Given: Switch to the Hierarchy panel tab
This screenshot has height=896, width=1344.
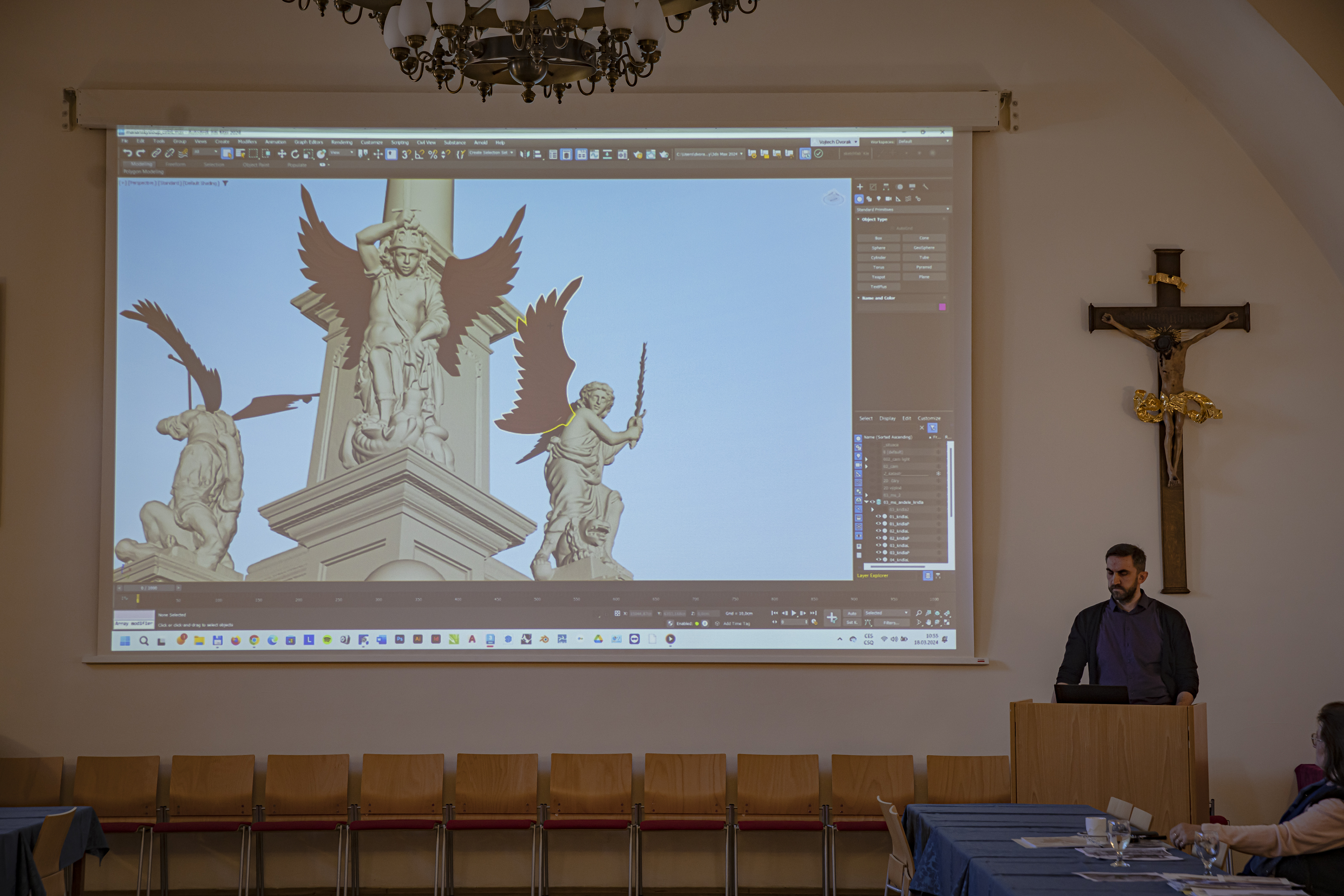Looking at the screenshot, I should (886, 187).
